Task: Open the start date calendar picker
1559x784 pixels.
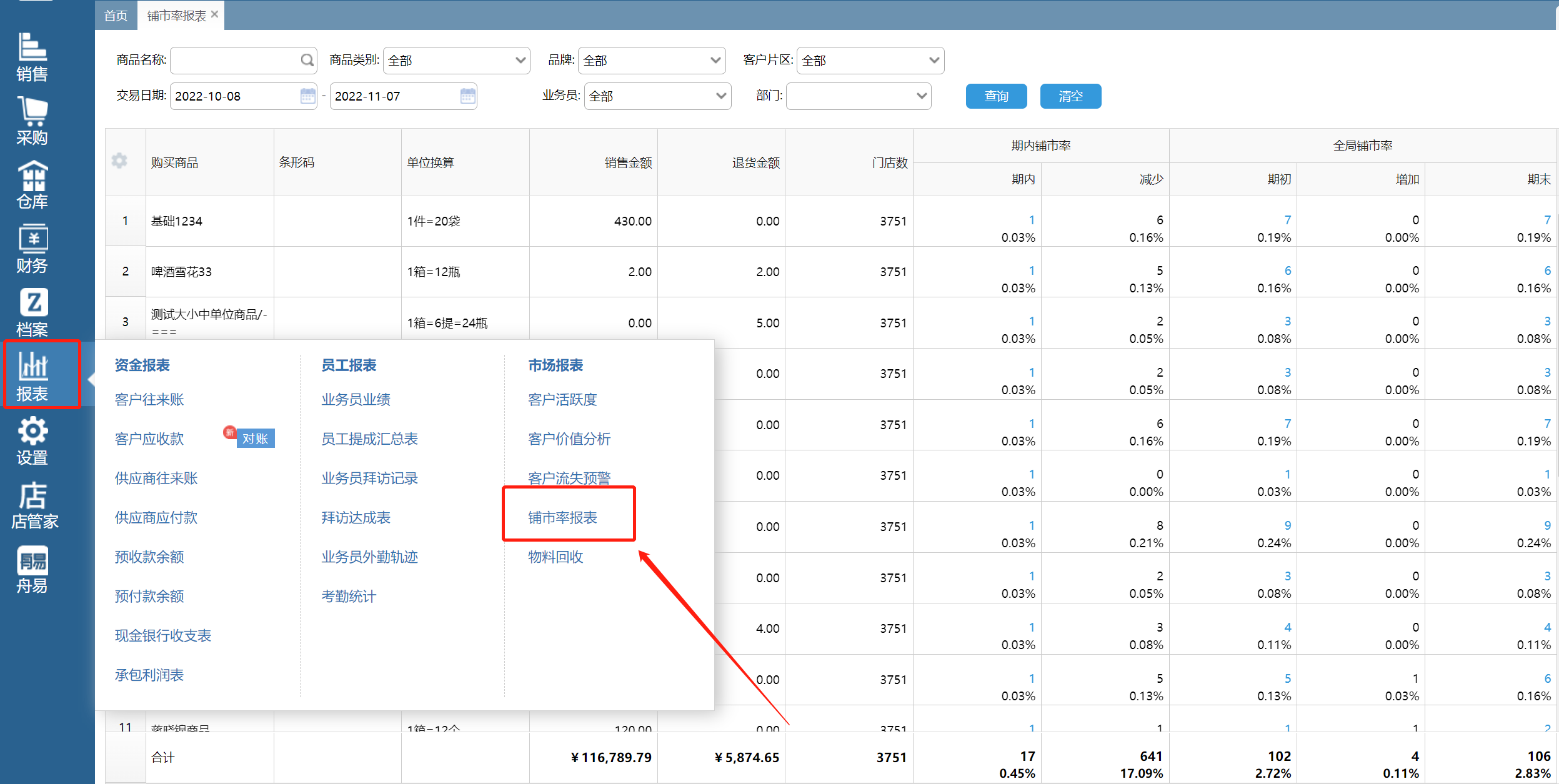Action: 308,96
